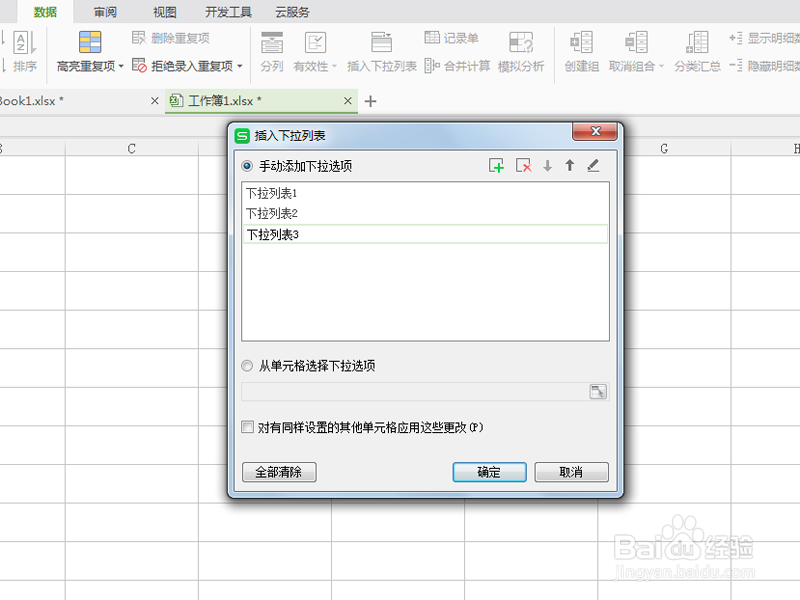This screenshot has width=800, height=600.
Task: Switch to Cloud Services (云服务) tab
Action: pyautogui.click(x=292, y=12)
